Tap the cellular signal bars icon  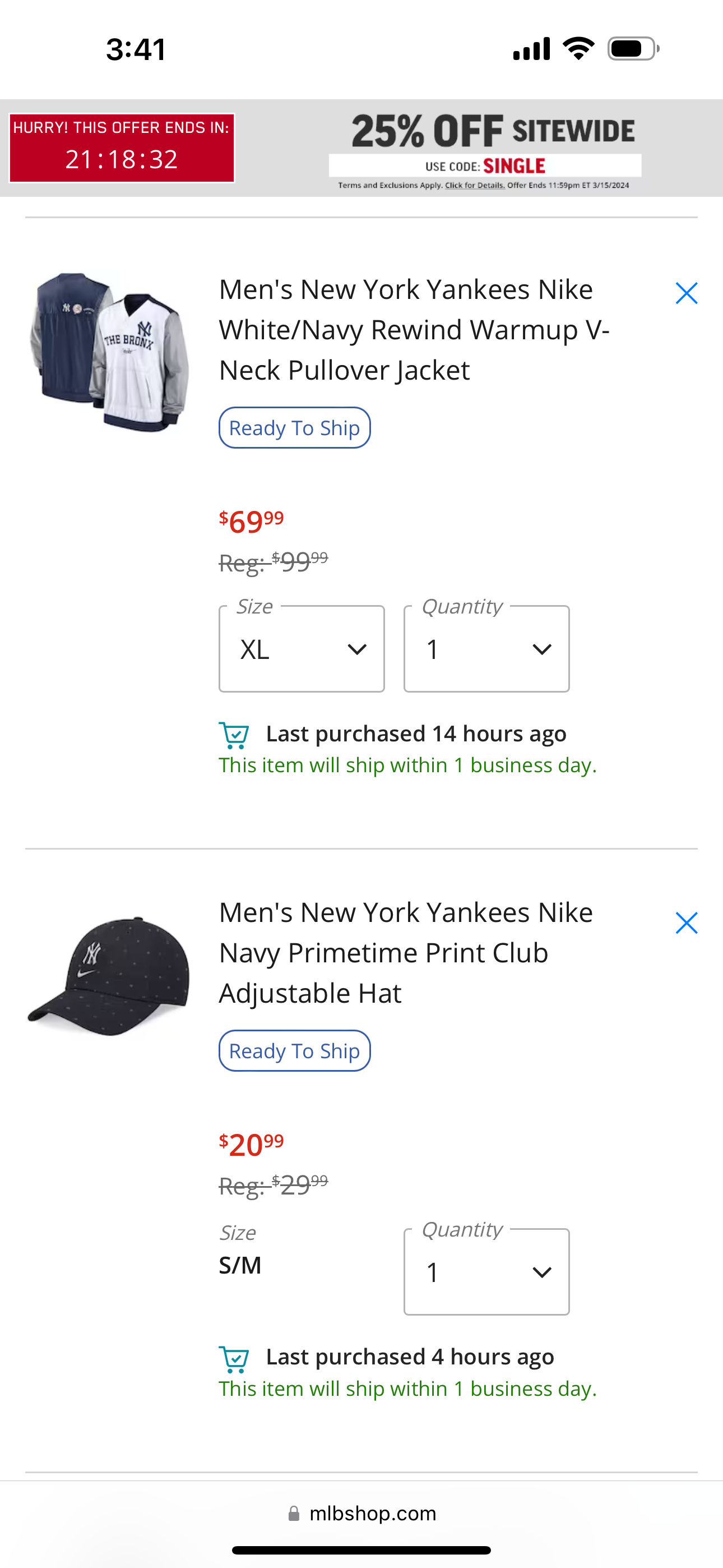pos(531,49)
